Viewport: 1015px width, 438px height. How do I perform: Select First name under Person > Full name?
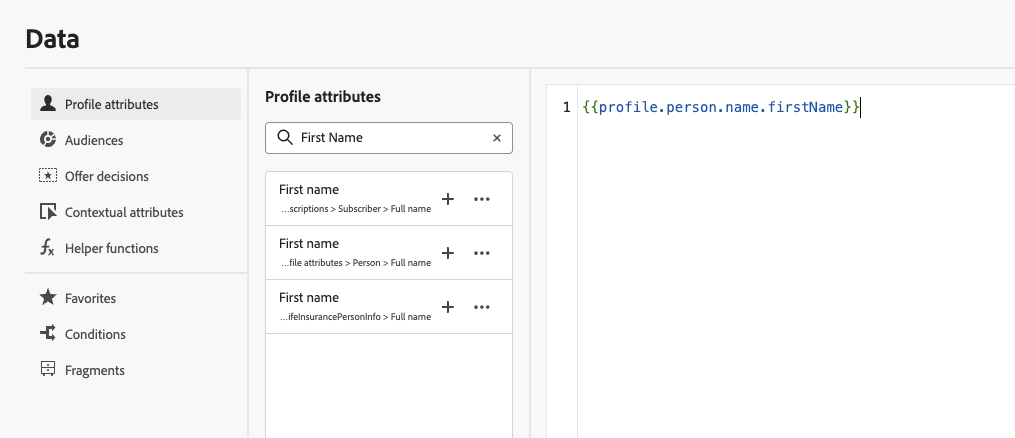point(389,253)
